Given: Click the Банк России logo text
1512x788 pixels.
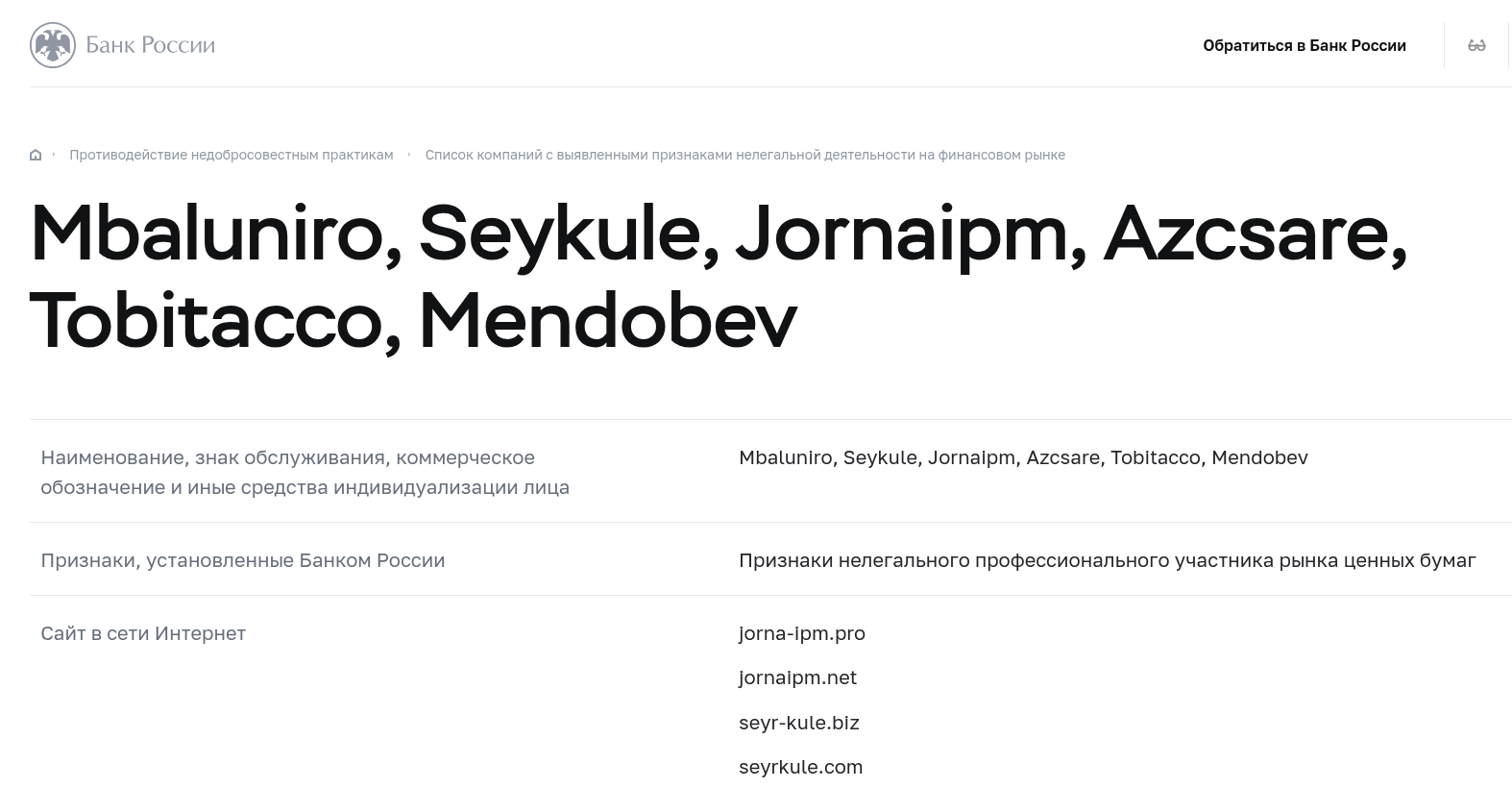Looking at the screenshot, I should click(150, 45).
